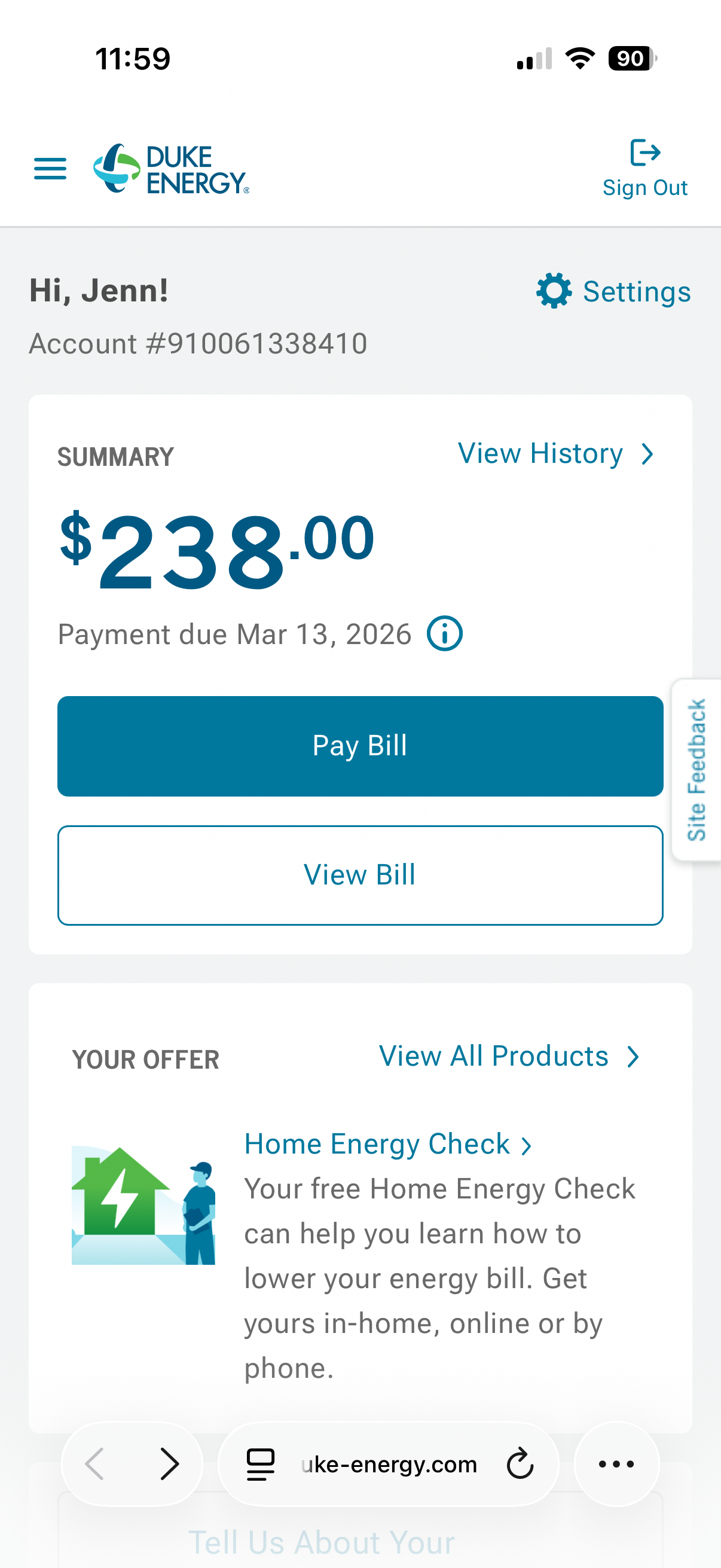Image resolution: width=721 pixels, height=1568 pixels.
Task: Go forward in browser
Action: click(x=169, y=1463)
